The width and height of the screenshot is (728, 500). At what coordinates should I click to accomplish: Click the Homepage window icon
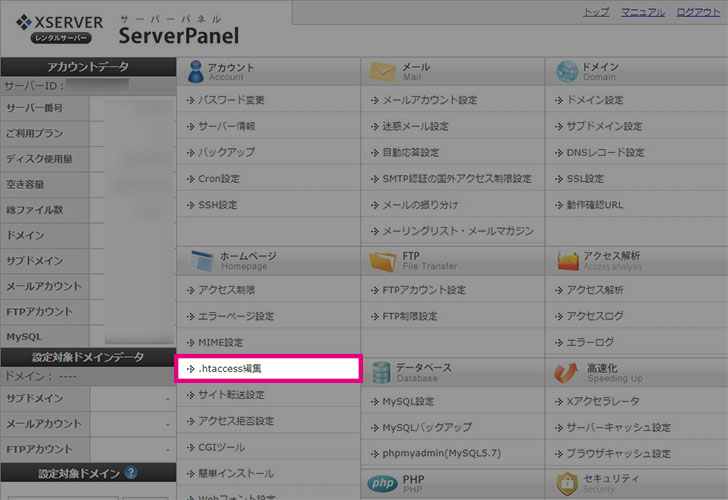[x=202, y=261]
